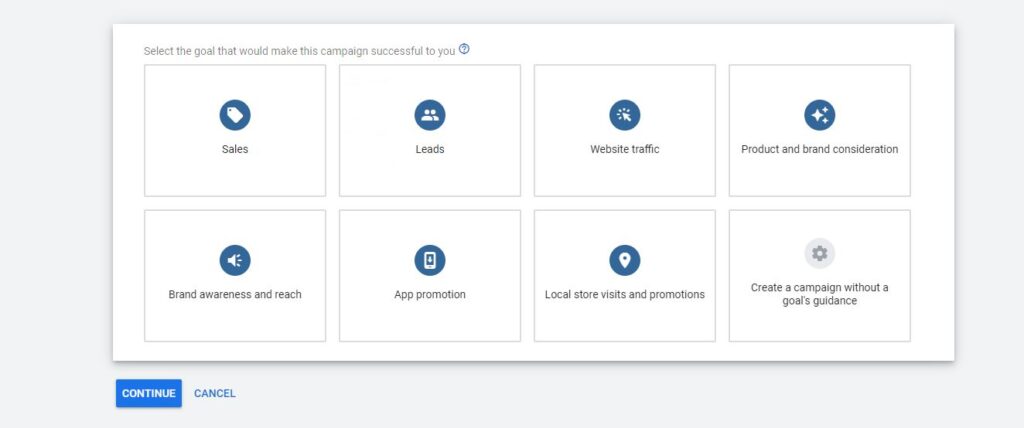Select "Product and brand consideration" text
Image resolution: width=1024 pixels, height=428 pixels.
(820, 150)
